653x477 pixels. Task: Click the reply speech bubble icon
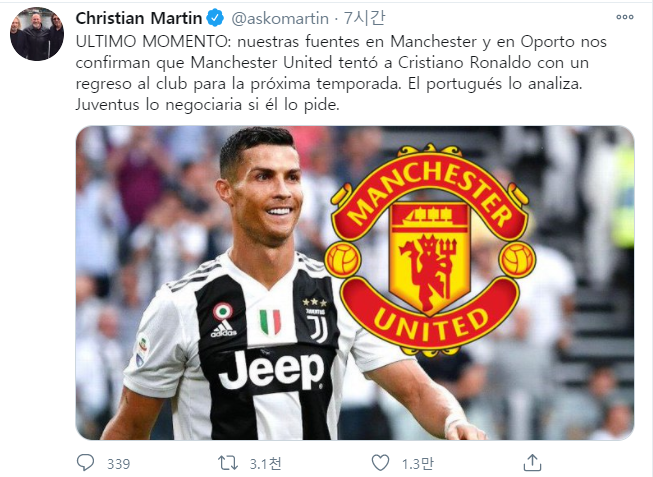pyautogui.click(x=85, y=462)
